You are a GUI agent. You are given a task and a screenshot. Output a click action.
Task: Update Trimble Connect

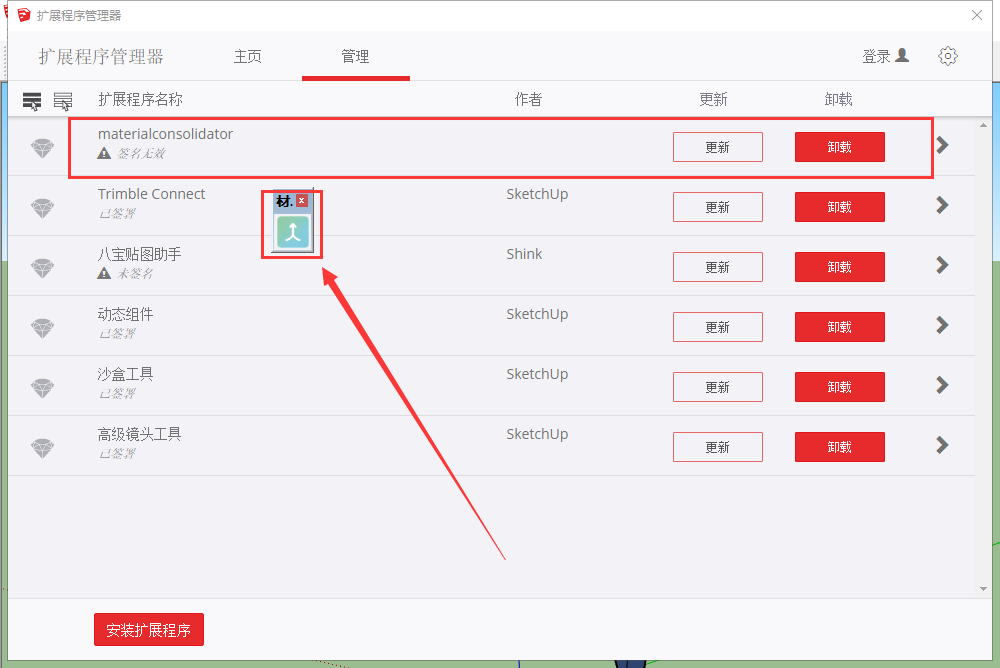tap(717, 207)
